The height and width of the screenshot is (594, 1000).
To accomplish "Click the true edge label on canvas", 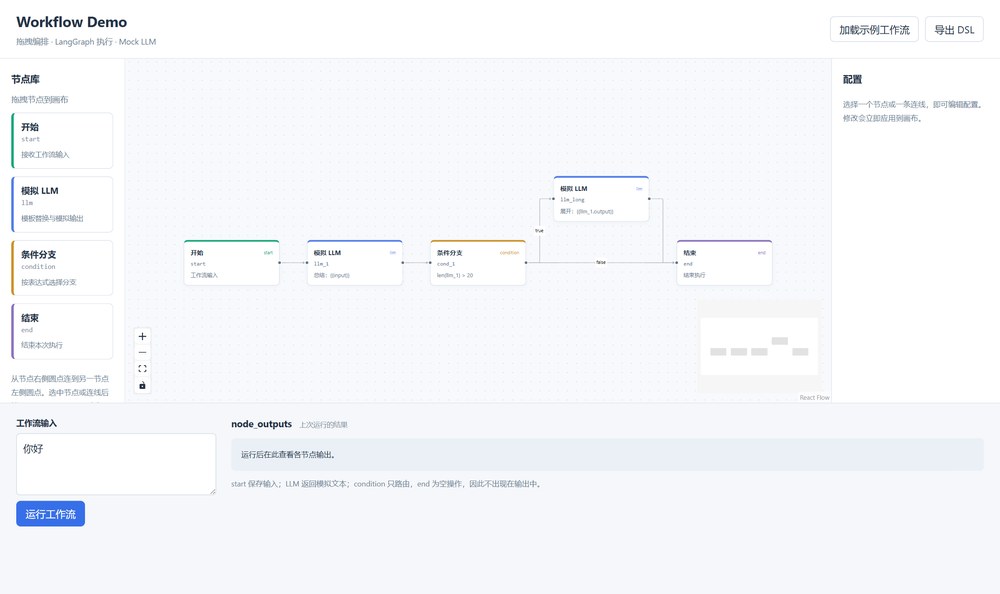I will tap(540, 230).
